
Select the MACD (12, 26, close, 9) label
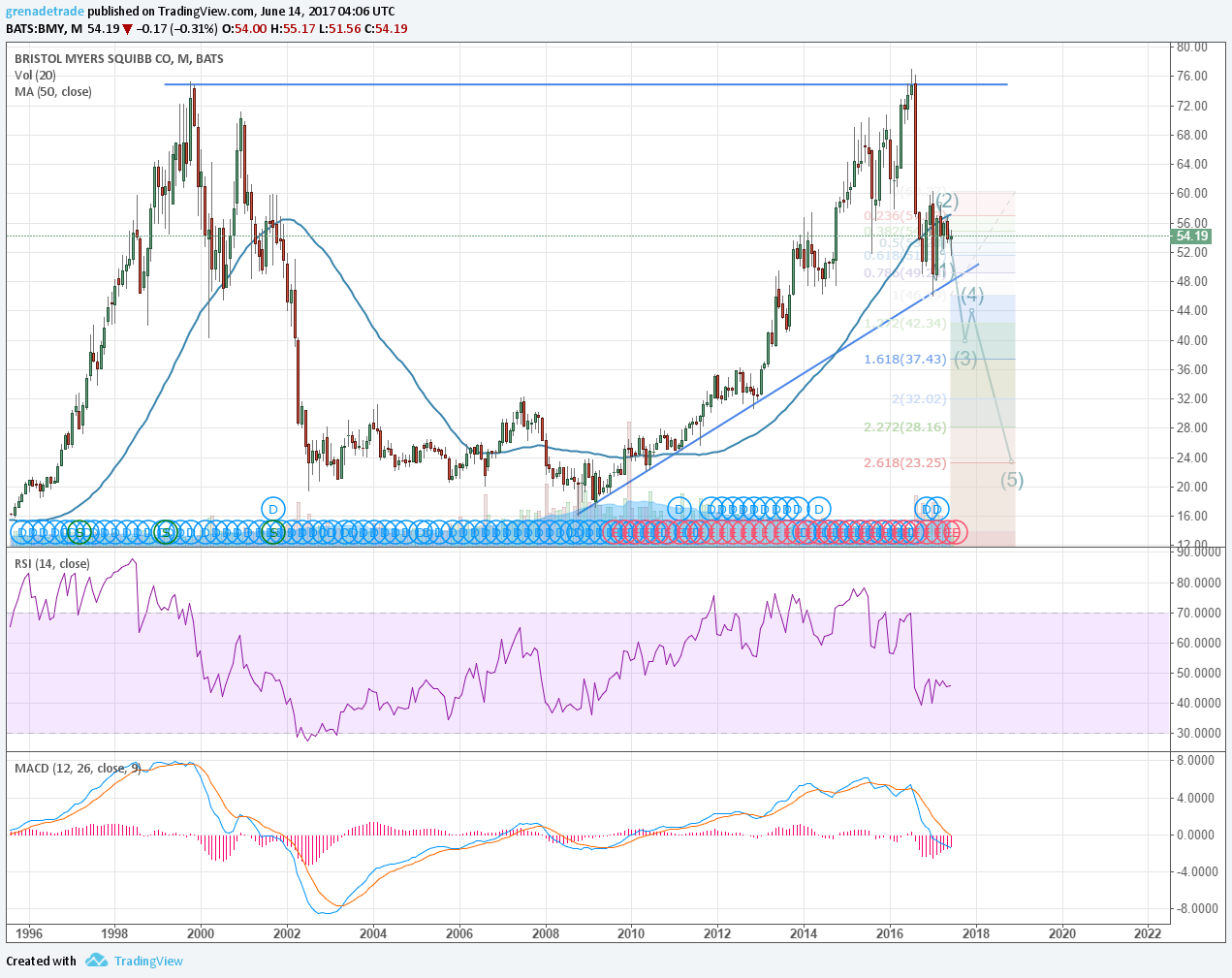coord(78,769)
